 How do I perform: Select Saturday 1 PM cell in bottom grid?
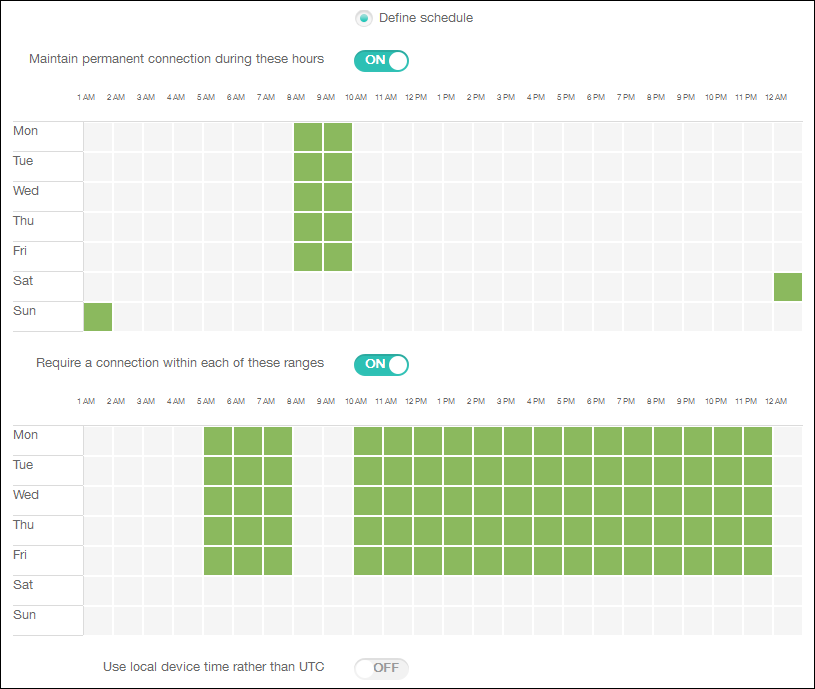458,591
